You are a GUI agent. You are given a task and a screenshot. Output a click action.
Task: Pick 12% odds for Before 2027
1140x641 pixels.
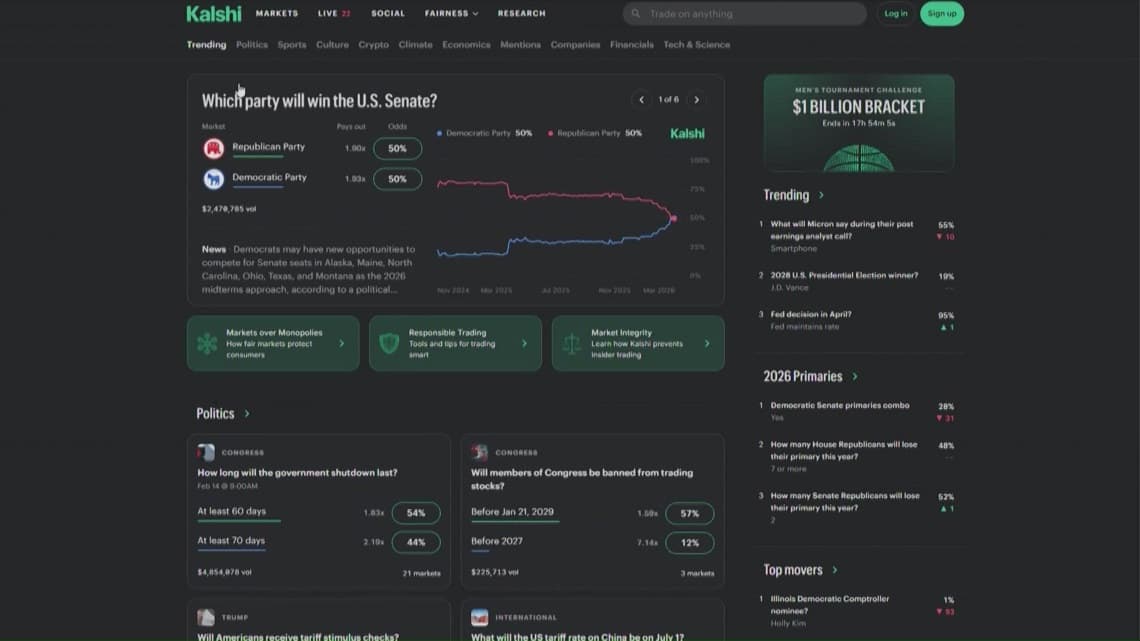pyautogui.click(x=689, y=543)
